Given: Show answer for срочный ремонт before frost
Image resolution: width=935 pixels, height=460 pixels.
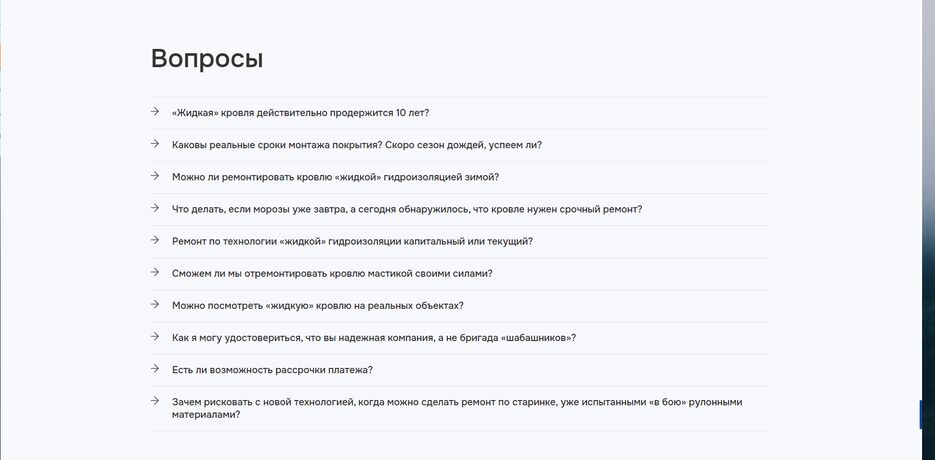Looking at the screenshot, I should [x=407, y=209].
